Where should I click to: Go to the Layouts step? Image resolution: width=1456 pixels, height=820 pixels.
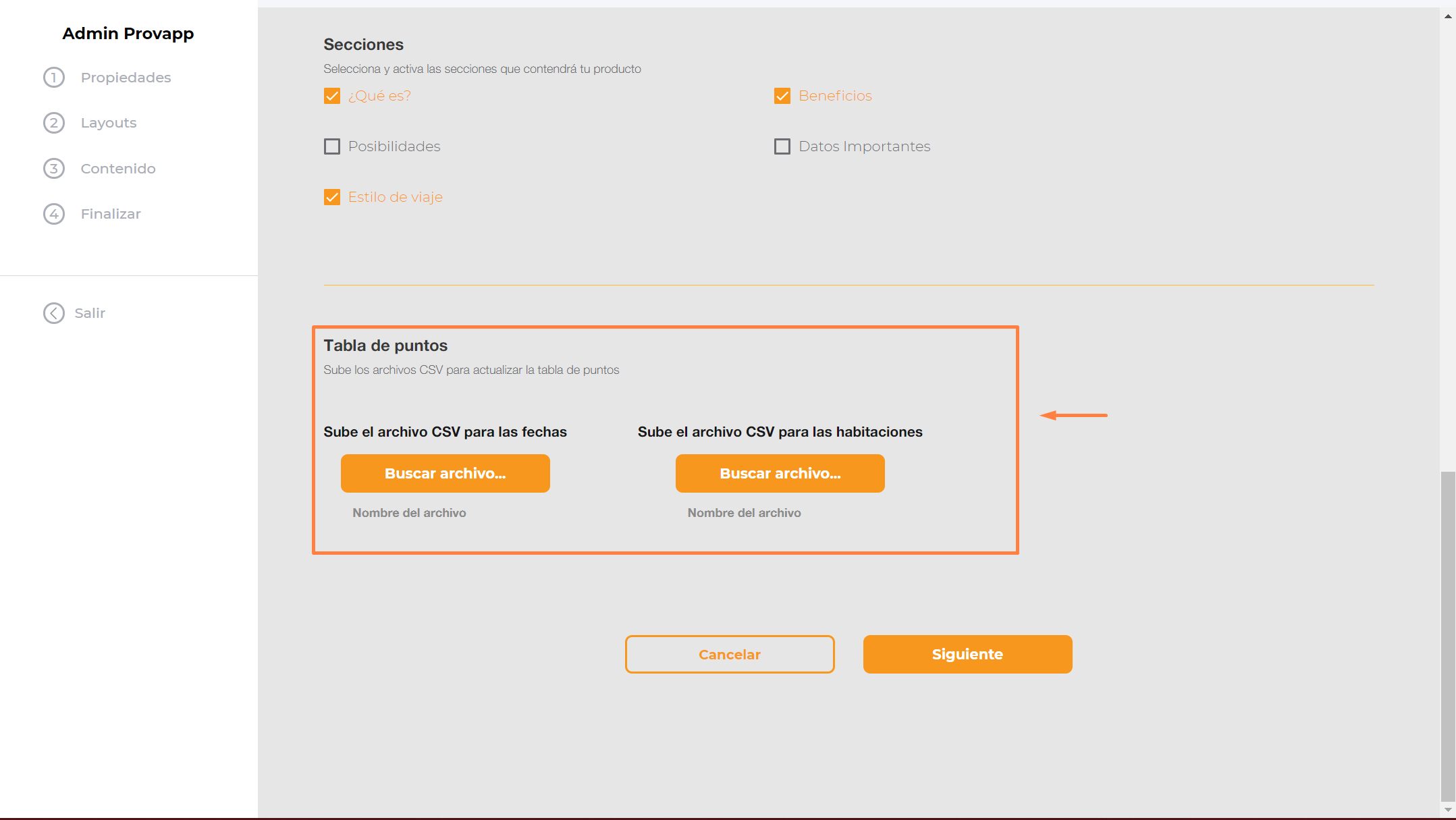109,123
